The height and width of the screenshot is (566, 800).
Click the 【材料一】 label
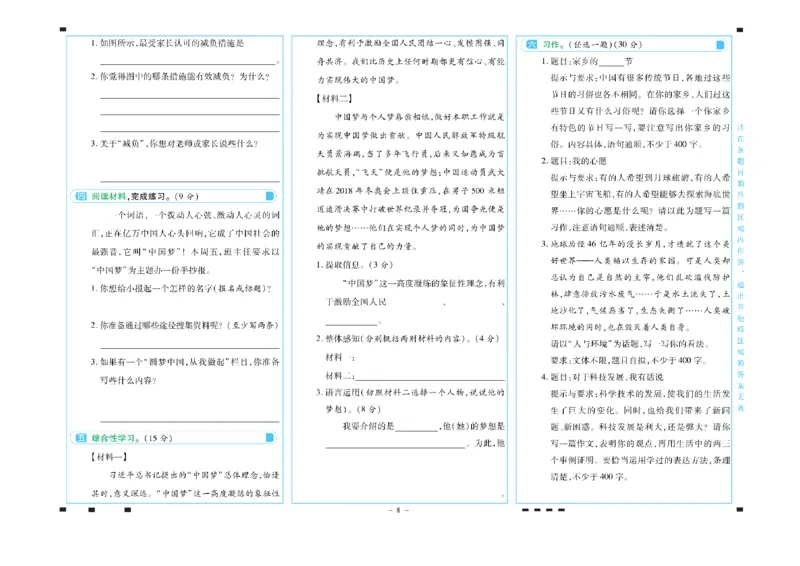109,457
